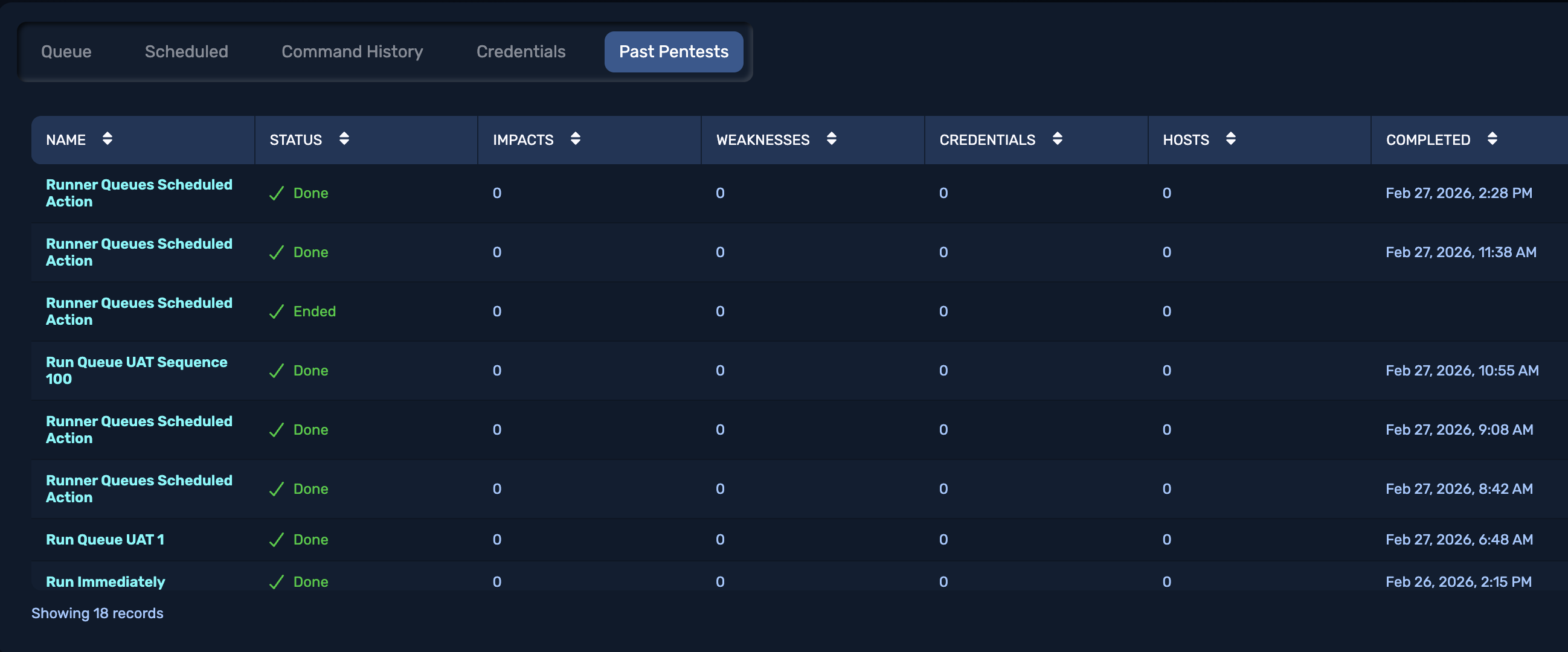This screenshot has height=652, width=1568.
Task: Sort the table by the STATUS column
Action: (344, 139)
